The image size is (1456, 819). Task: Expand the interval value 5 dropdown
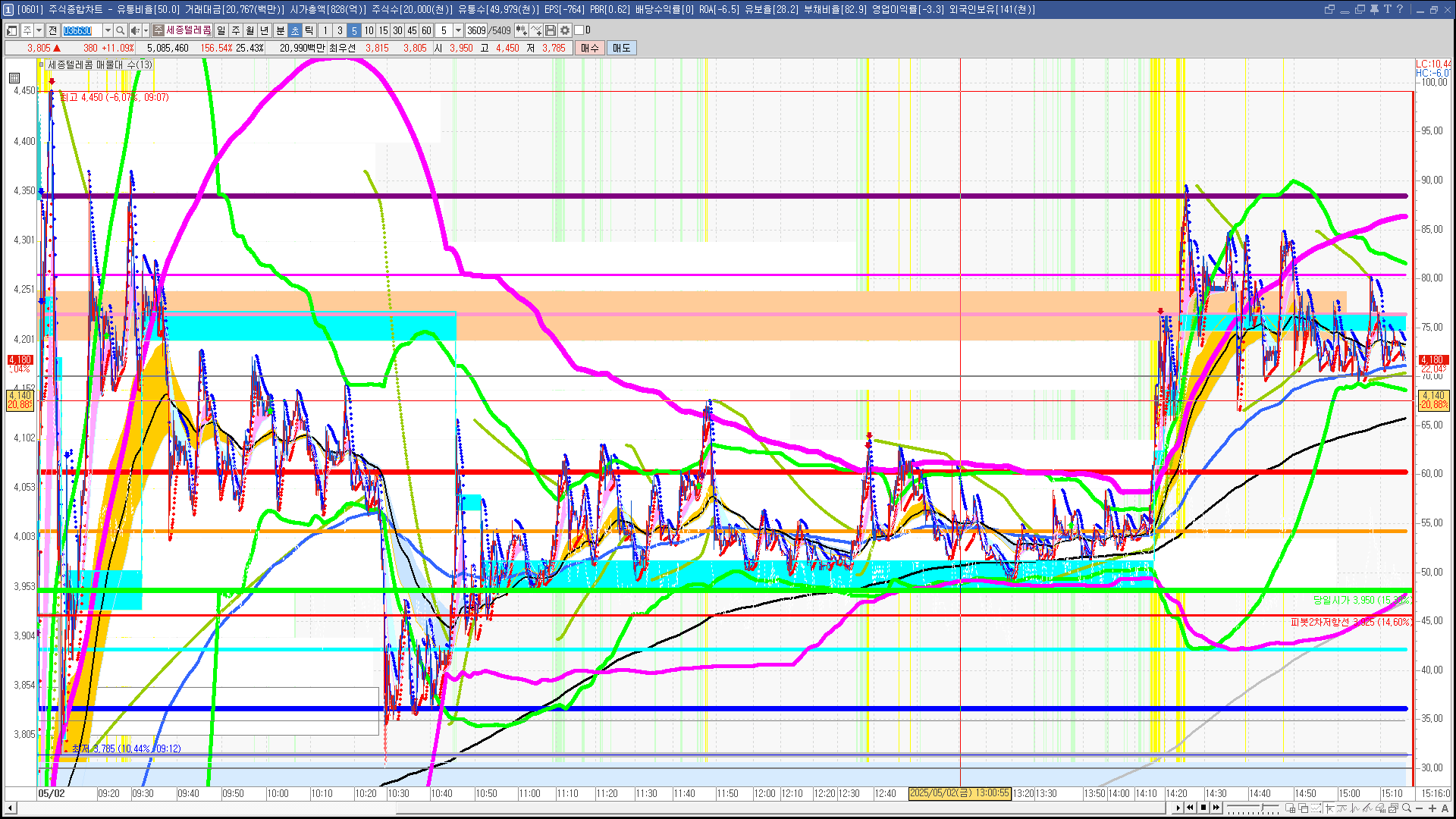[x=458, y=30]
